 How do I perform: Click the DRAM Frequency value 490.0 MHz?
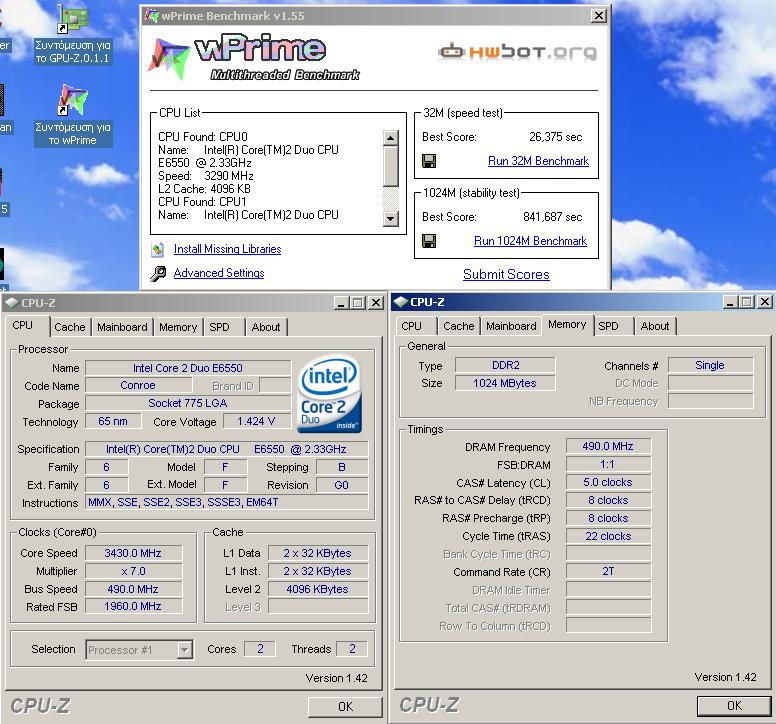[608, 446]
